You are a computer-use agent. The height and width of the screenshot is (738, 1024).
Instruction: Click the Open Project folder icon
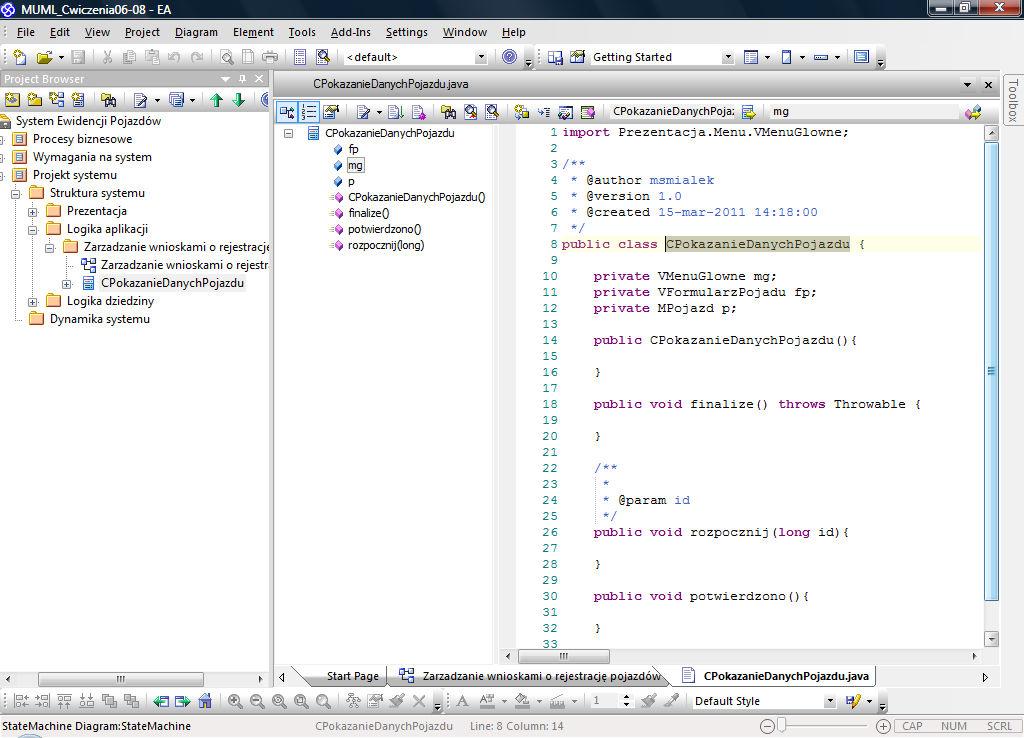tap(44, 57)
